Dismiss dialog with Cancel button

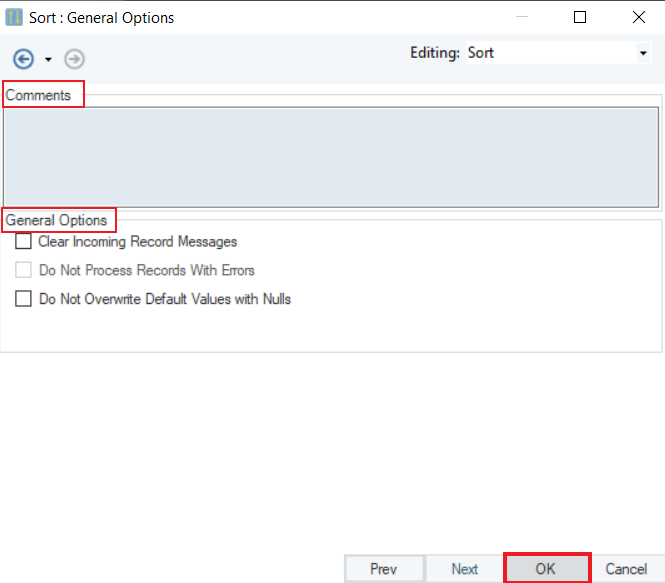point(626,569)
